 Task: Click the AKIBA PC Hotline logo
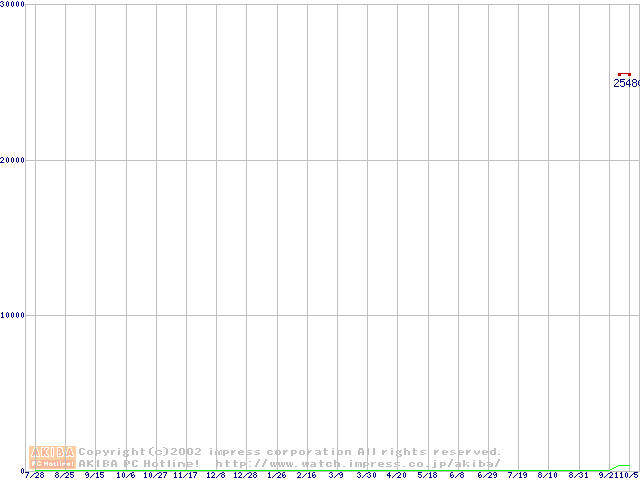[52, 457]
